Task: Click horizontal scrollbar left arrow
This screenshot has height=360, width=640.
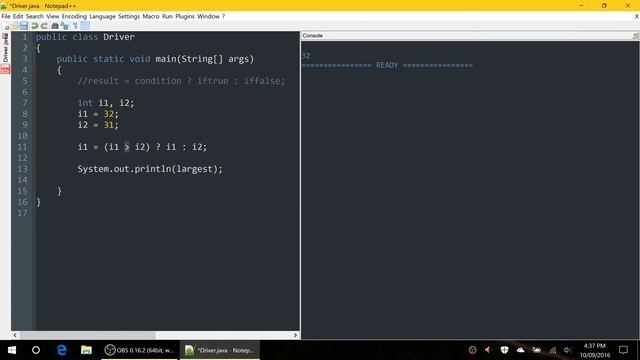Action: 15,335
